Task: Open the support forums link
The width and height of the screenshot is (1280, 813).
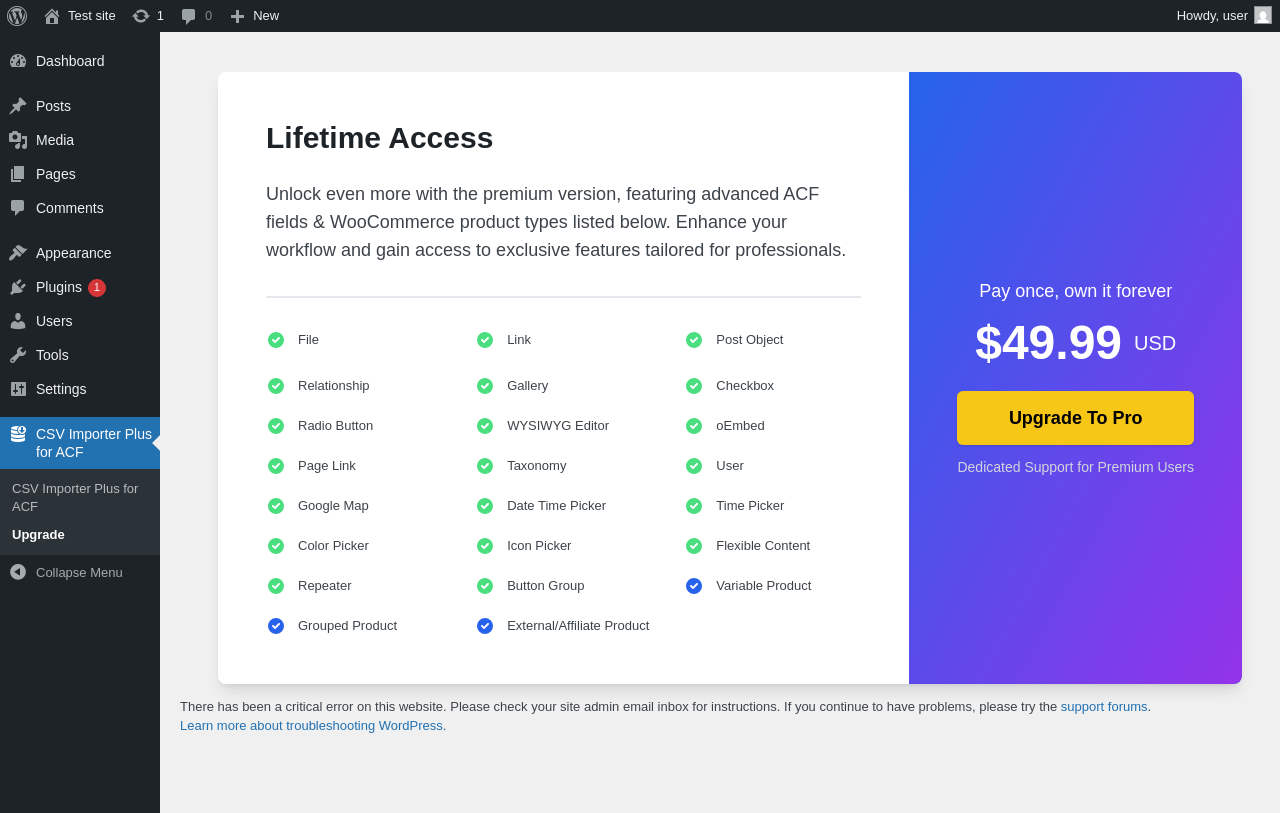Action: tap(1104, 706)
